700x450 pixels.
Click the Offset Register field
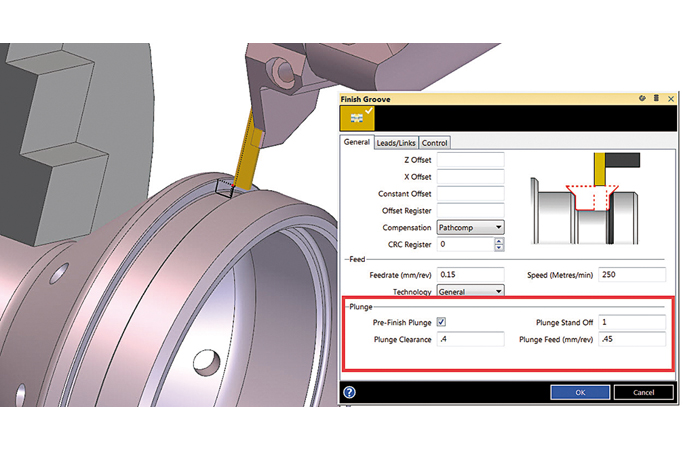click(471, 211)
